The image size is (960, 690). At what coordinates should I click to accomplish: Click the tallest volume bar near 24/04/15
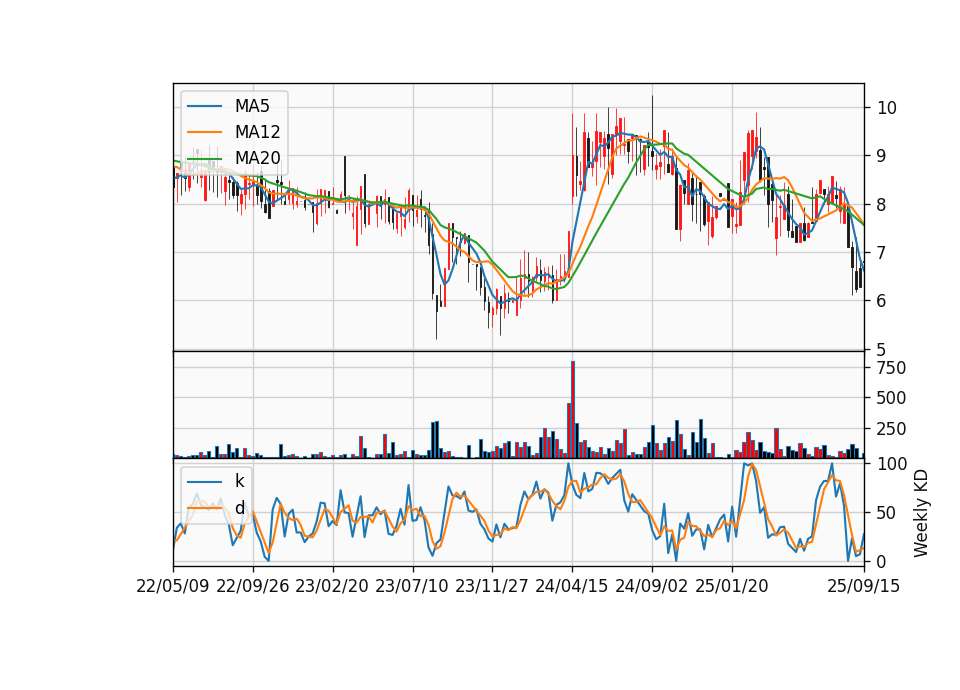point(573,410)
